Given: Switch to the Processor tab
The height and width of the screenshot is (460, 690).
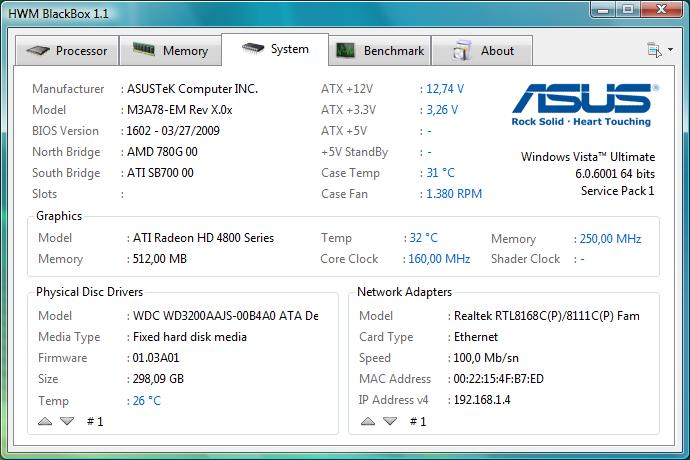Looking at the screenshot, I should (x=67, y=51).
